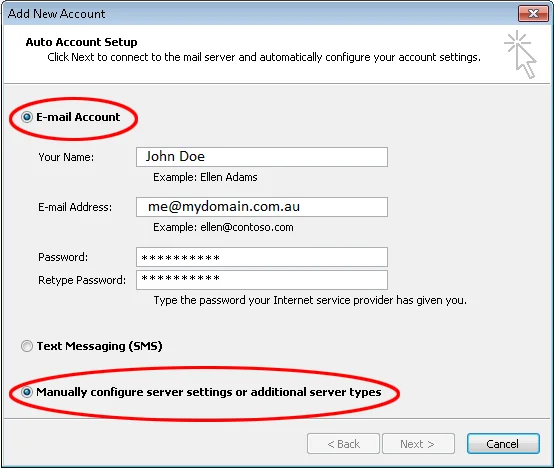Click into the Your Name field

[x=262, y=157]
